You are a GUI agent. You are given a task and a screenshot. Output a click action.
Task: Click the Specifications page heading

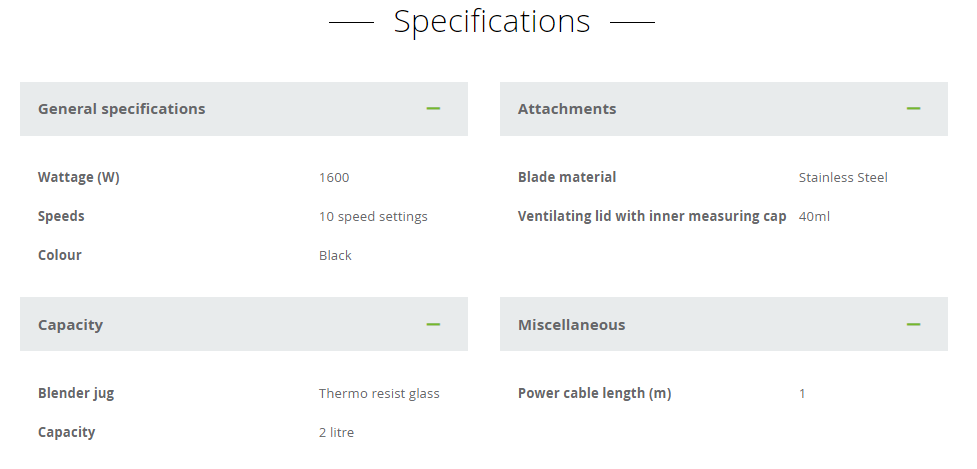point(491,21)
